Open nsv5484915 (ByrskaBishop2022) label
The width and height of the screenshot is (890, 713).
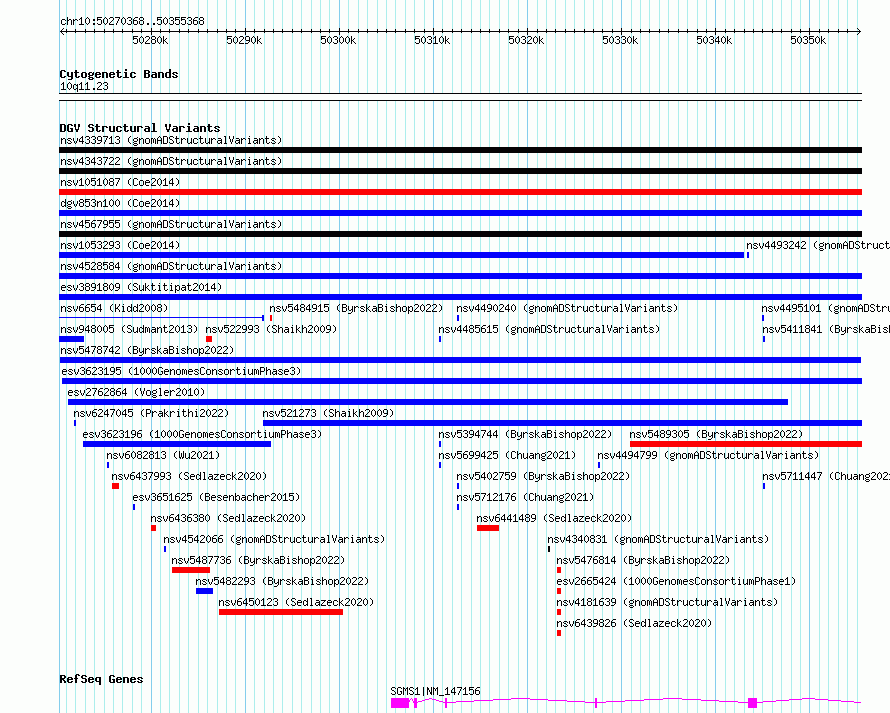[356, 308]
